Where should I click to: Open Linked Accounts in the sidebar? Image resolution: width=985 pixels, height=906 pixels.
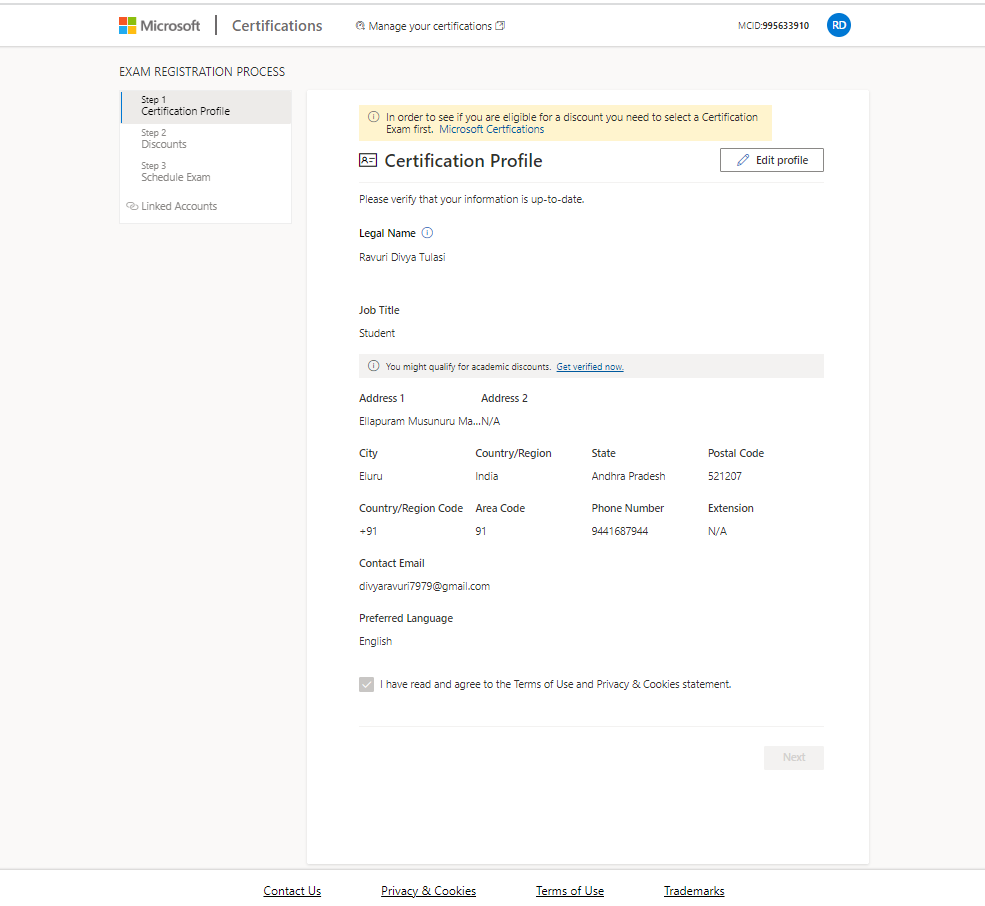coord(179,206)
